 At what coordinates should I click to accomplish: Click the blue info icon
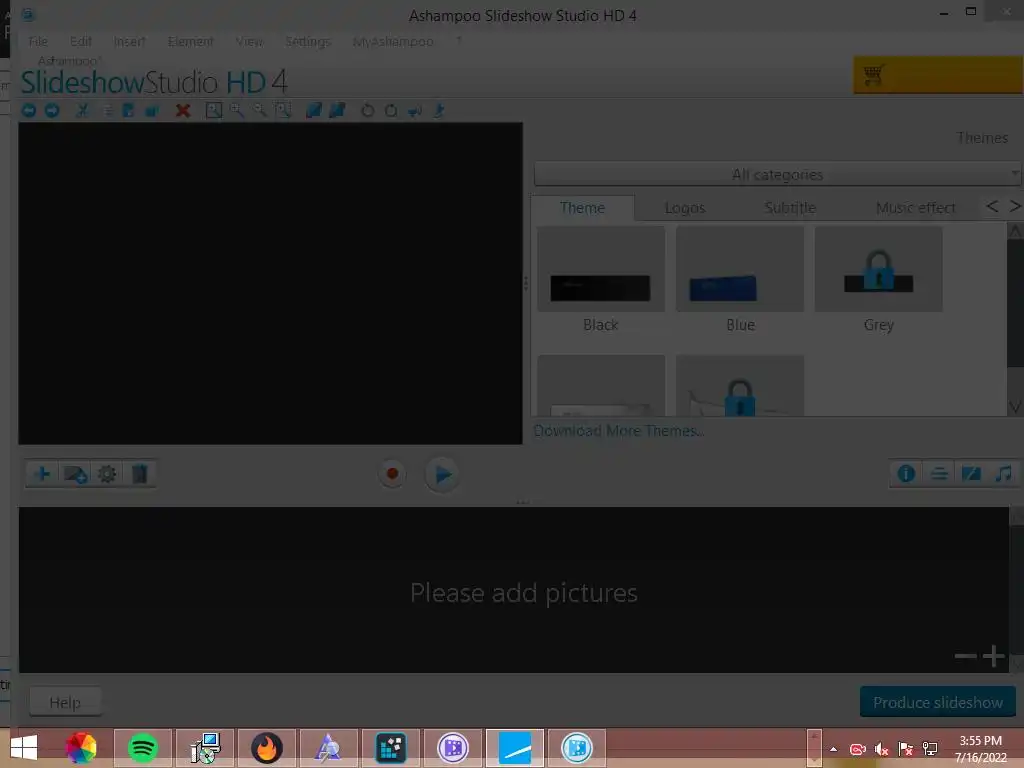click(x=906, y=473)
